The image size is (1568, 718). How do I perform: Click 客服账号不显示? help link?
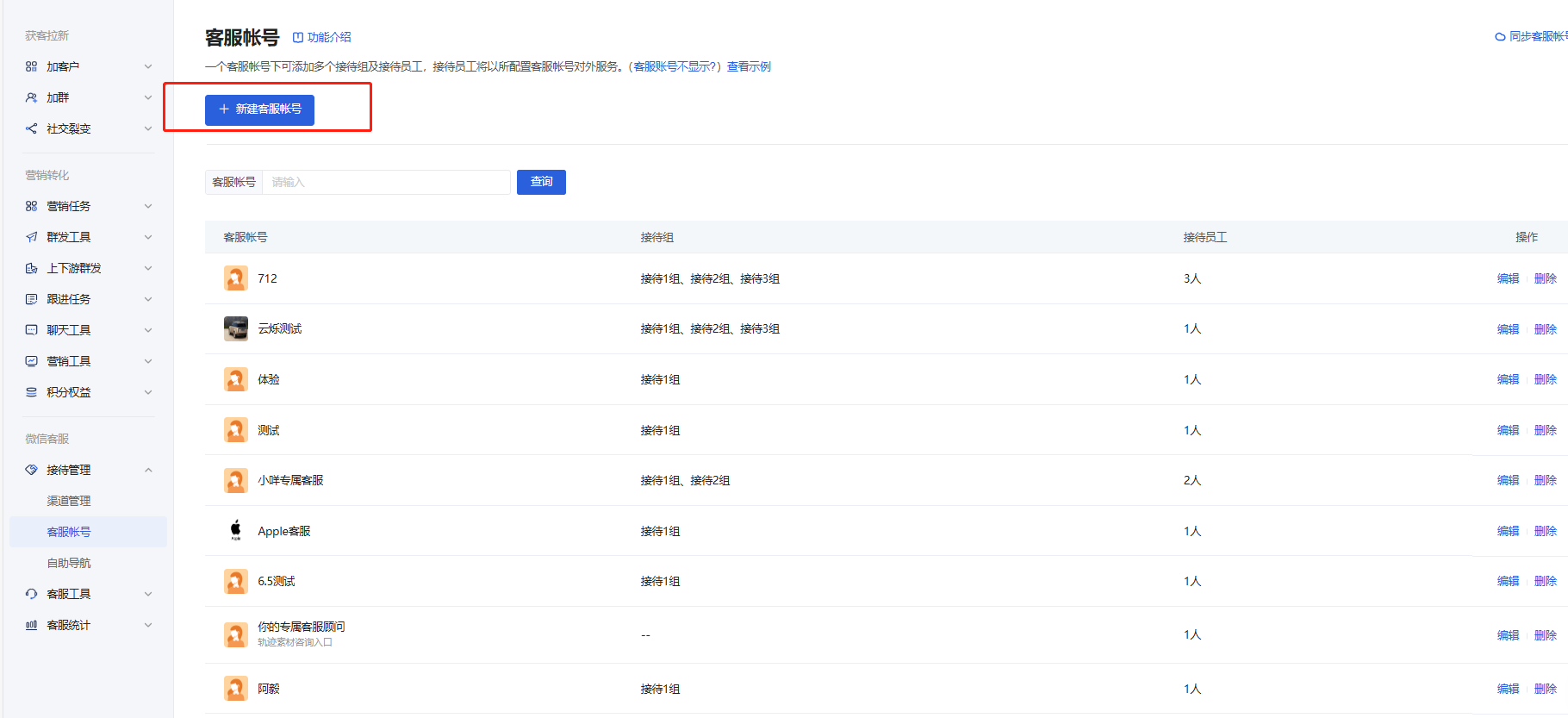tap(675, 66)
